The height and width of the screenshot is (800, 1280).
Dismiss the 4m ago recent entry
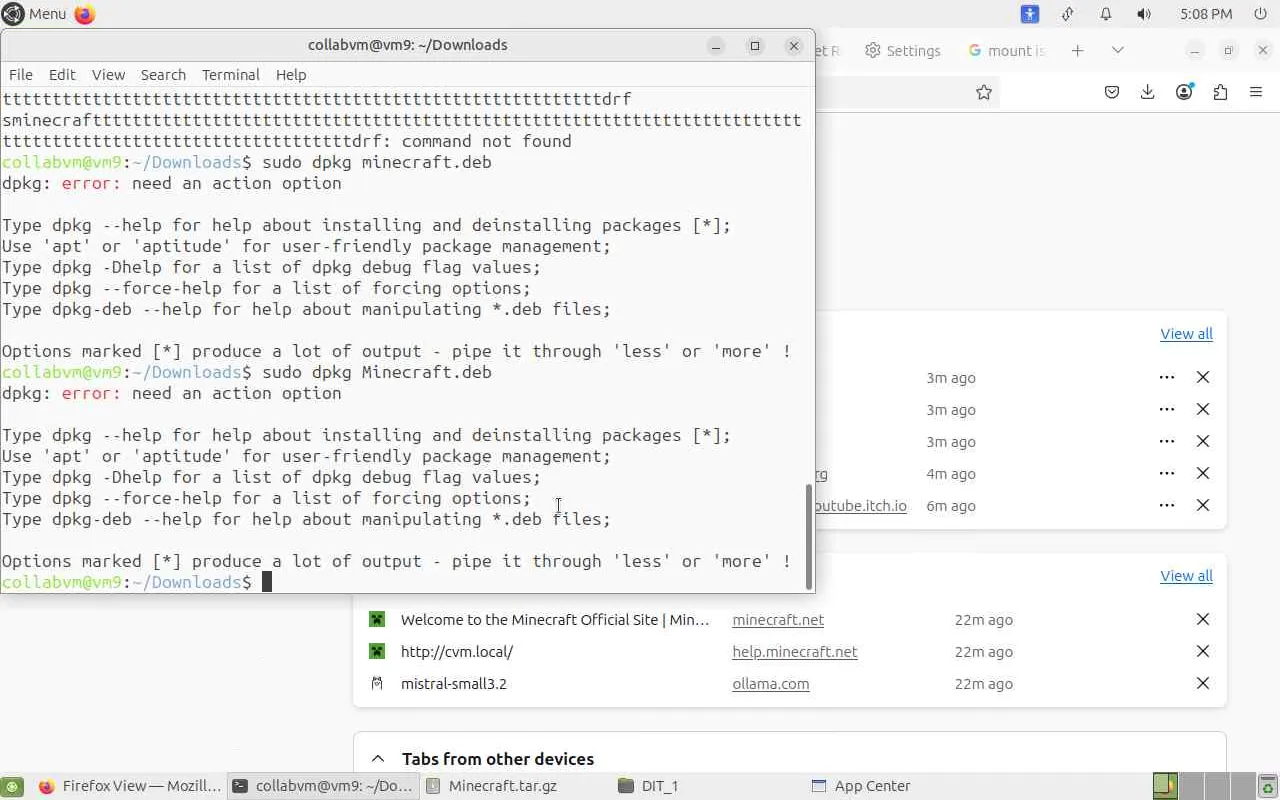[x=1203, y=473]
